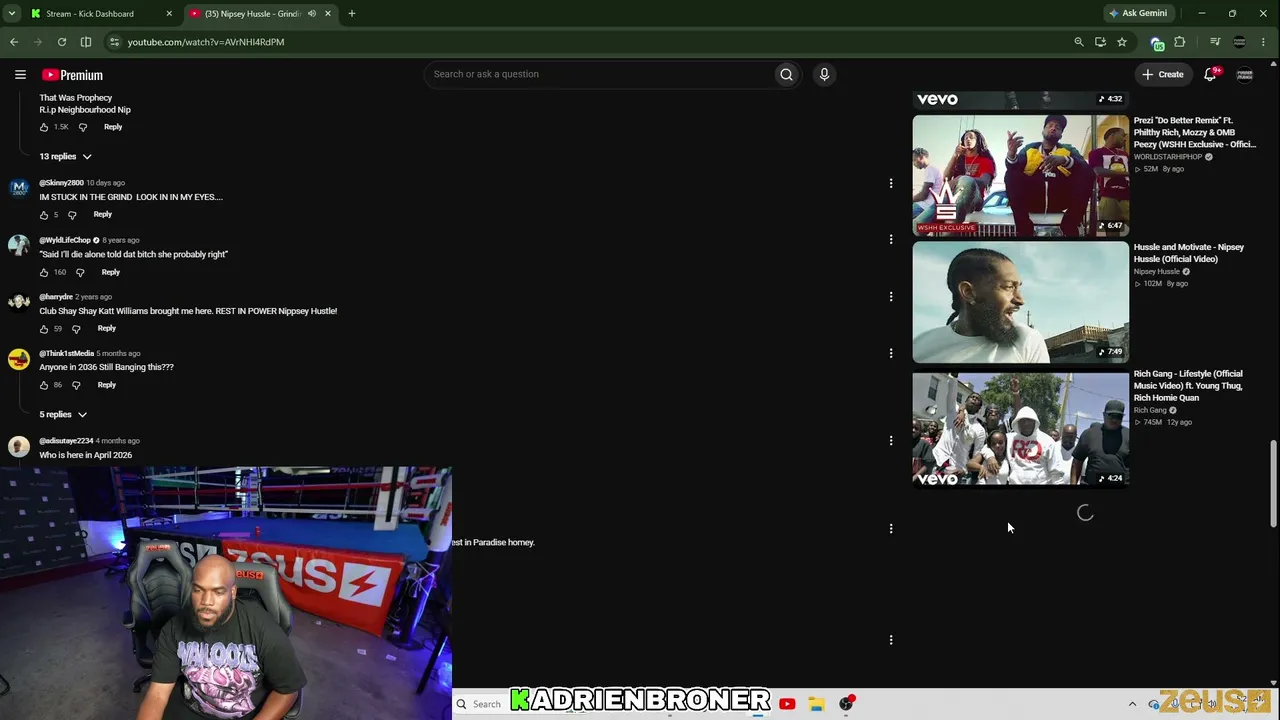
Task: Dislike the @WyldLifeChop comment
Action: (x=80, y=272)
